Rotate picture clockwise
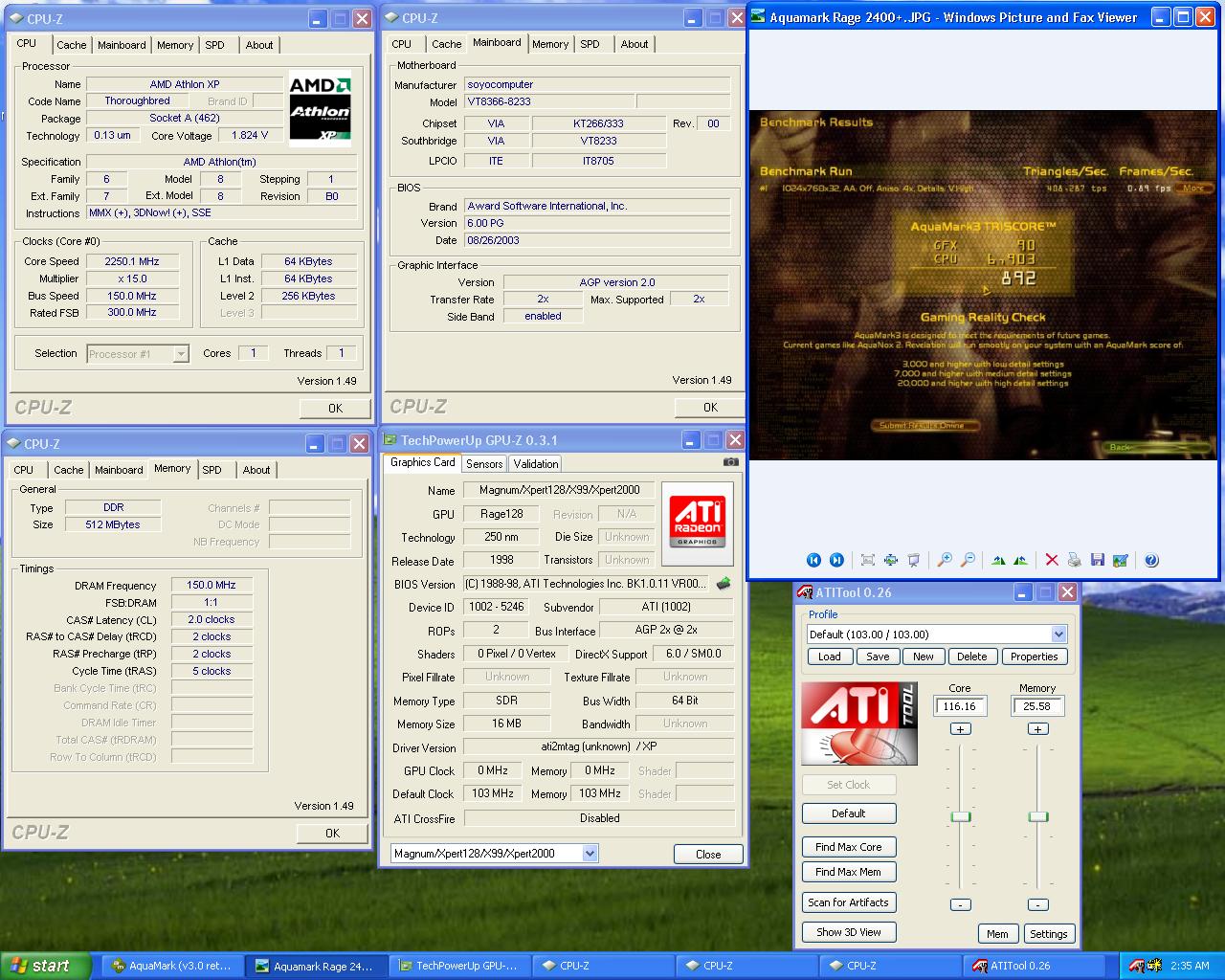 pos(998,560)
